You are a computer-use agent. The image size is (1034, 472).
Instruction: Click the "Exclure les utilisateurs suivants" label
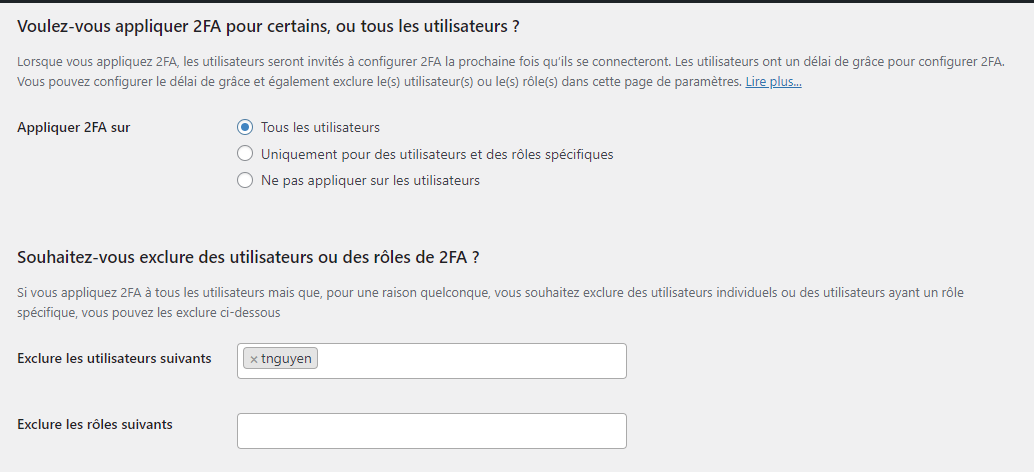pos(114,358)
